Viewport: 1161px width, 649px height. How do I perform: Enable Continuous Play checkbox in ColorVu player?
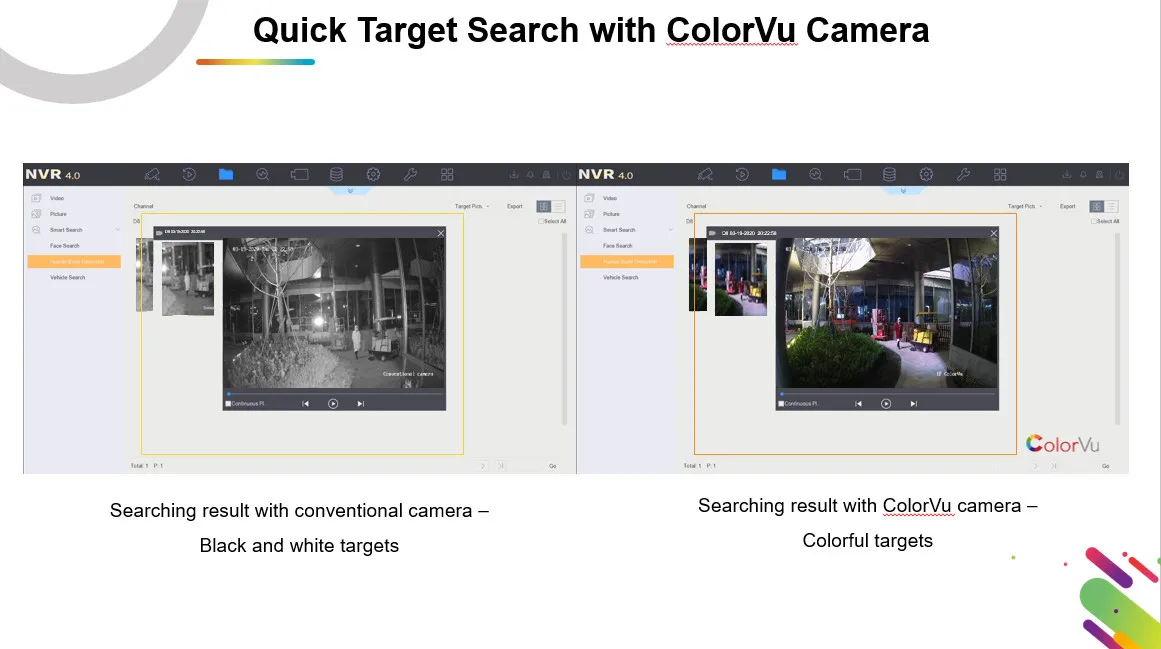[781, 404]
